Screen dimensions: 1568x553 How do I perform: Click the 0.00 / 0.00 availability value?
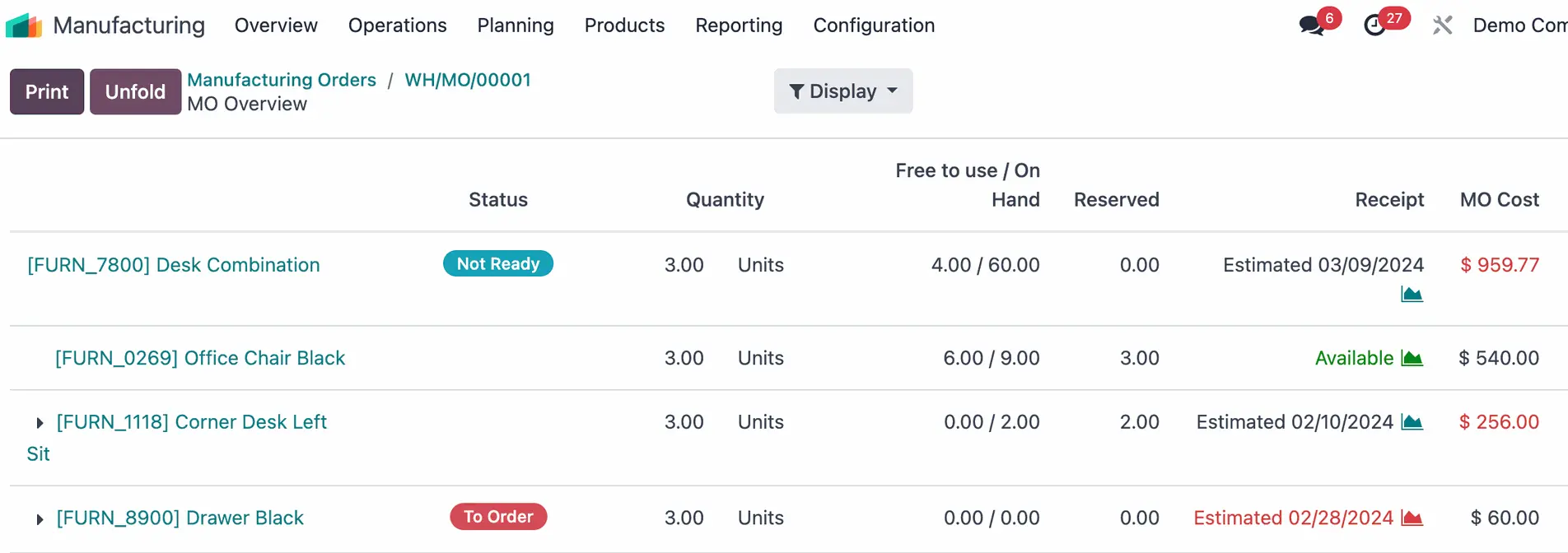point(992,518)
